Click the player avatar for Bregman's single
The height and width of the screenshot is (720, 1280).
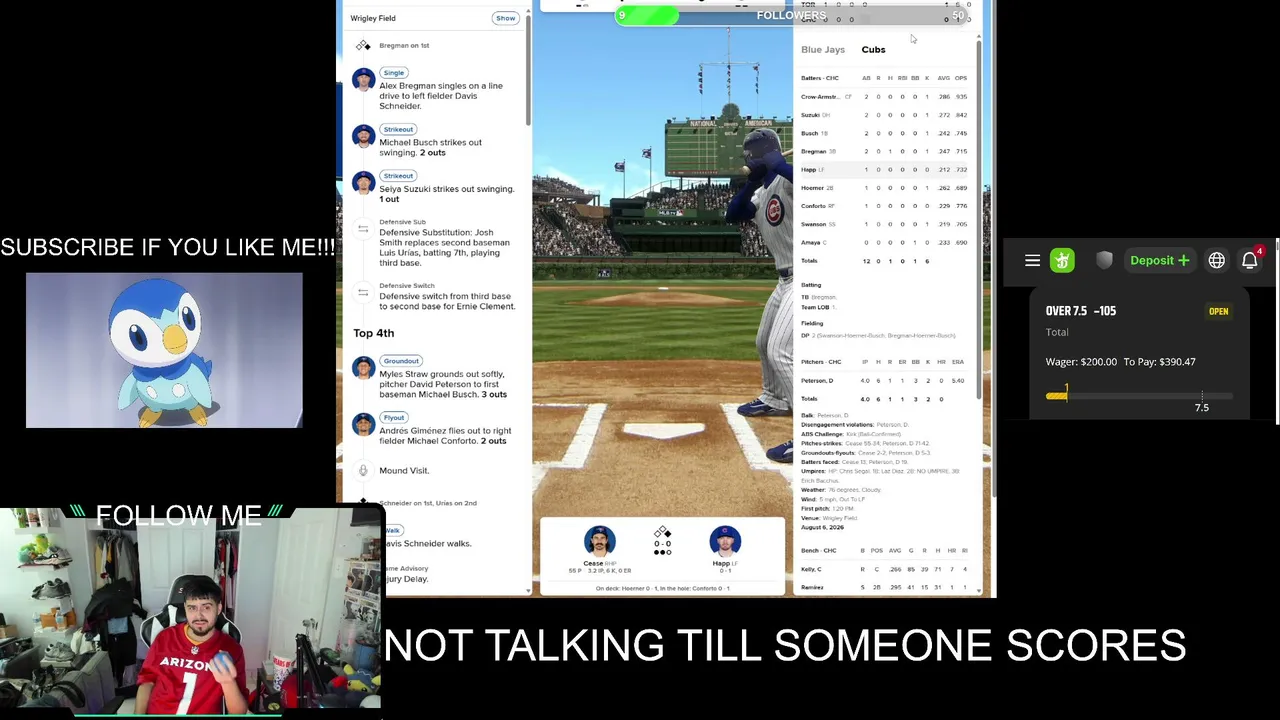[363, 80]
